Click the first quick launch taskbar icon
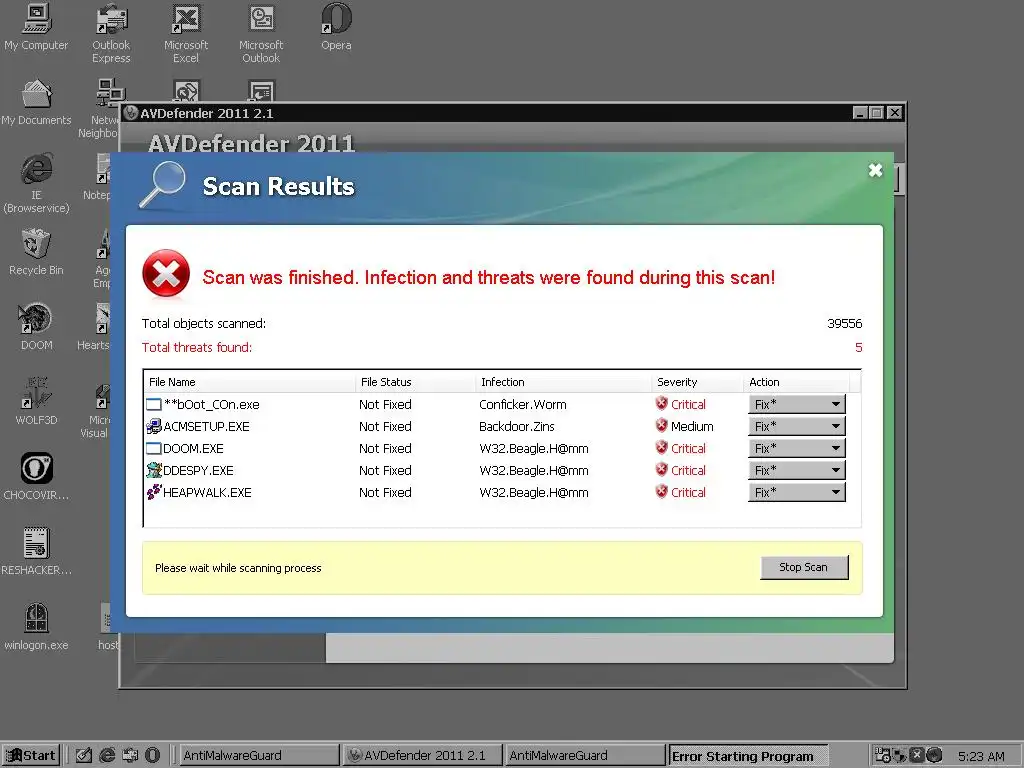This screenshot has width=1024, height=768. click(84, 755)
